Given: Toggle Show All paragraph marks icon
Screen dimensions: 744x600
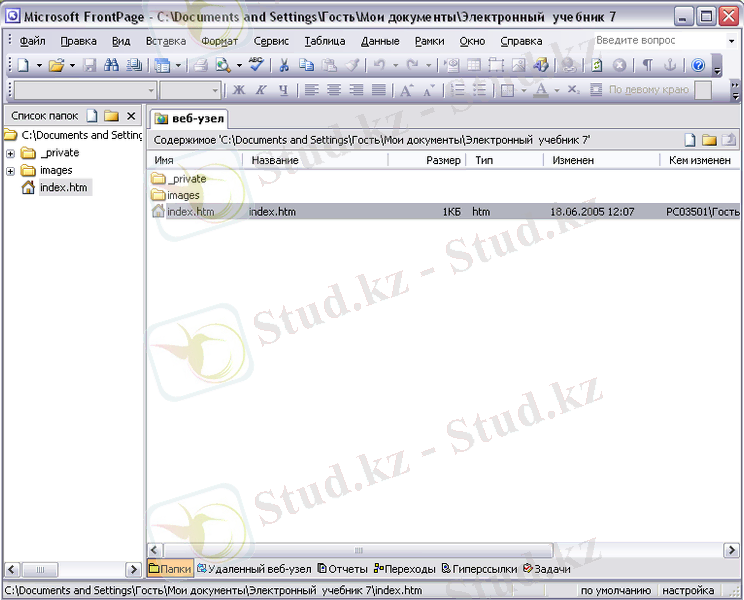Looking at the screenshot, I should pos(647,65).
